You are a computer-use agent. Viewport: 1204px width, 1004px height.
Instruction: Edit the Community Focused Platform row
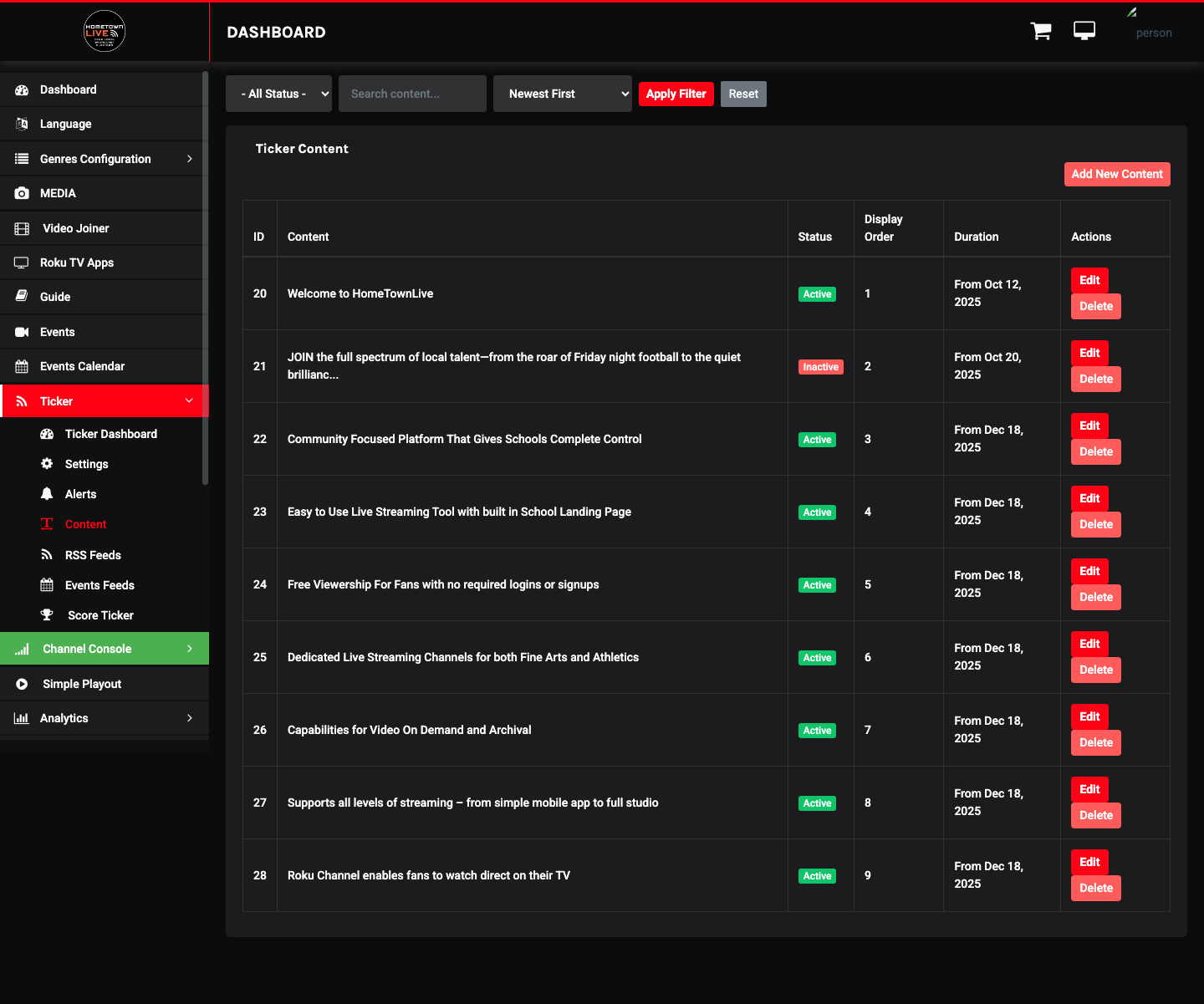tap(1089, 426)
